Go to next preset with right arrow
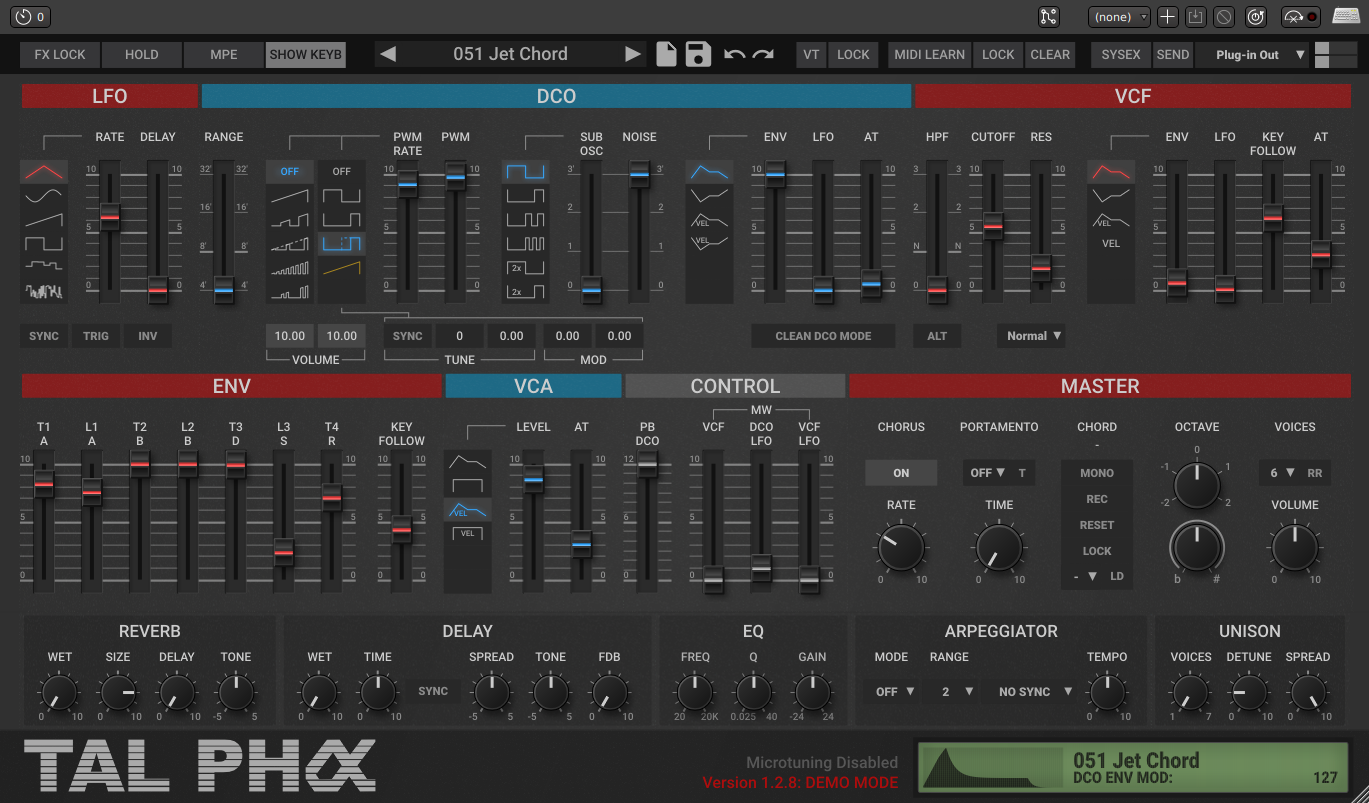Viewport: 1369px width, 803px height. pyautogui.click(x=632, y=54)
